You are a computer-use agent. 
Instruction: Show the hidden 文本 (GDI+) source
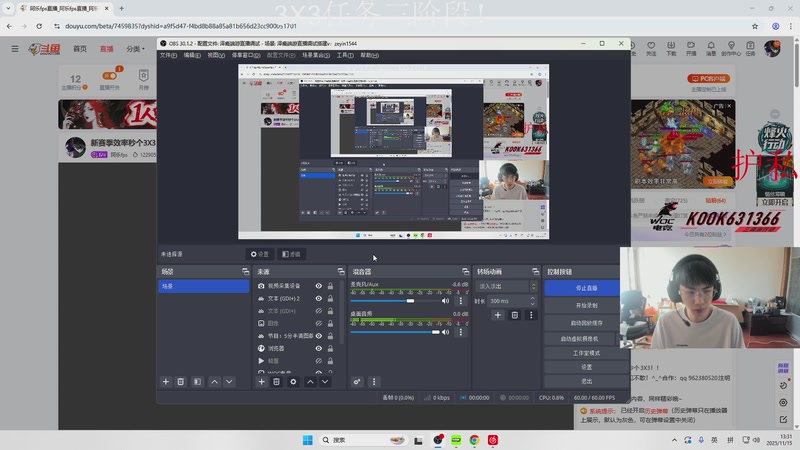pos(318,311)
